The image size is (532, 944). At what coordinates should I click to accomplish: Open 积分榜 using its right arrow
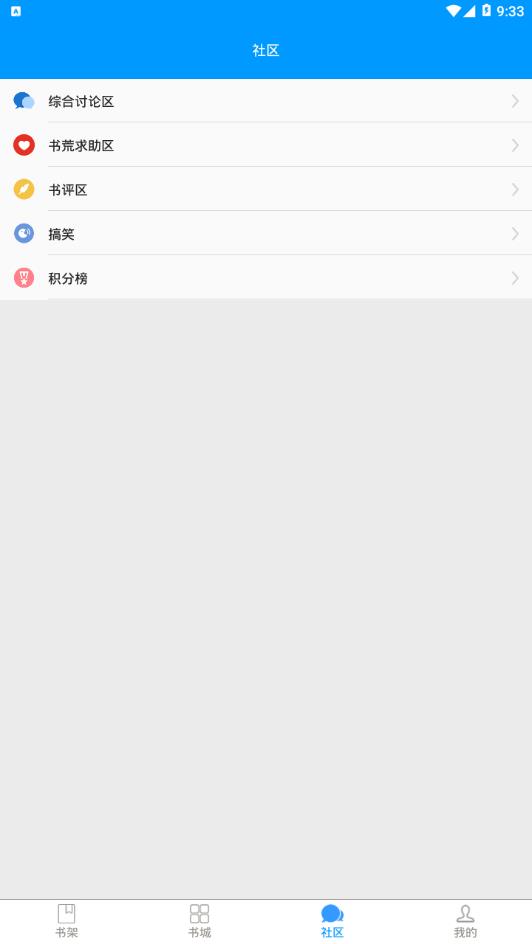coord(515,278)
